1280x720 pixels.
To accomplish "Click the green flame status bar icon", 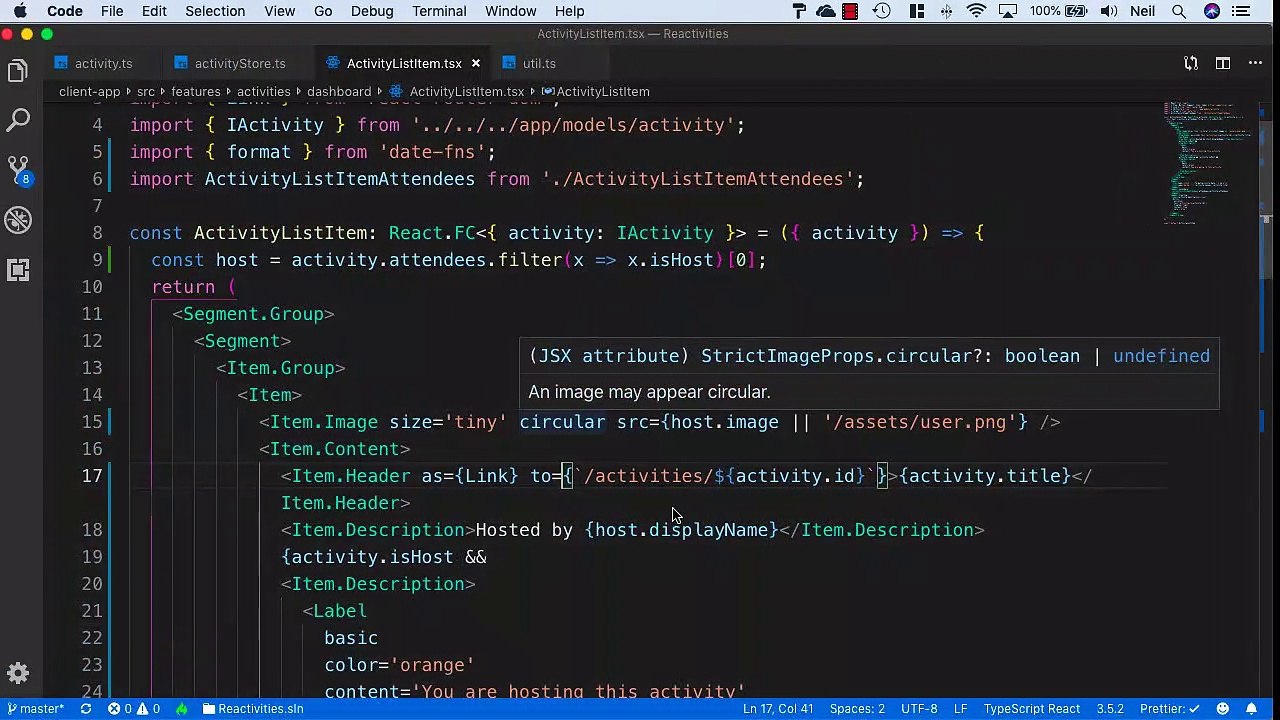I will click(182, 709).
